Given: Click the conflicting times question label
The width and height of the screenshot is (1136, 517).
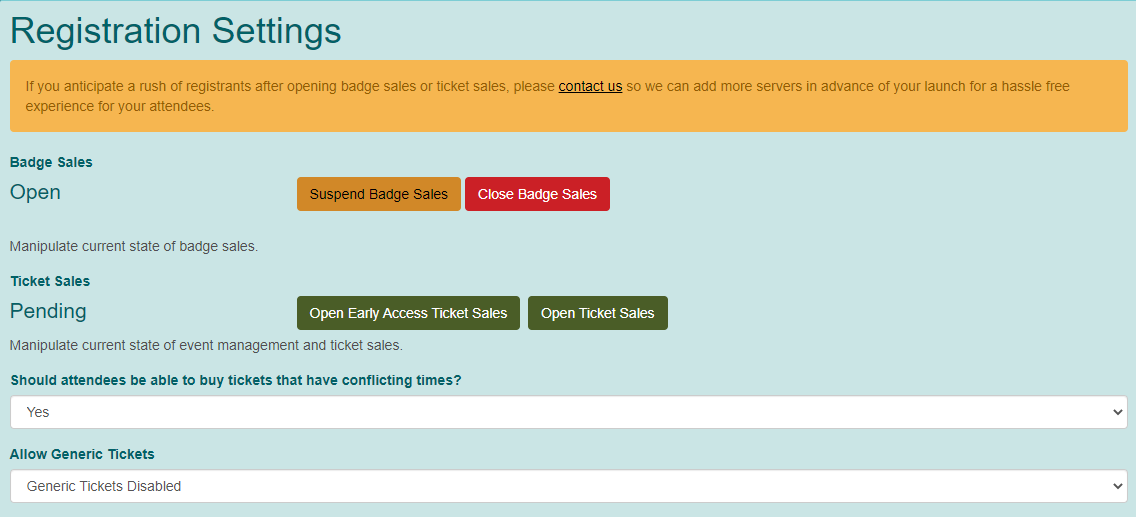Looking at the screenshot, I should click(x=236, y=380).
